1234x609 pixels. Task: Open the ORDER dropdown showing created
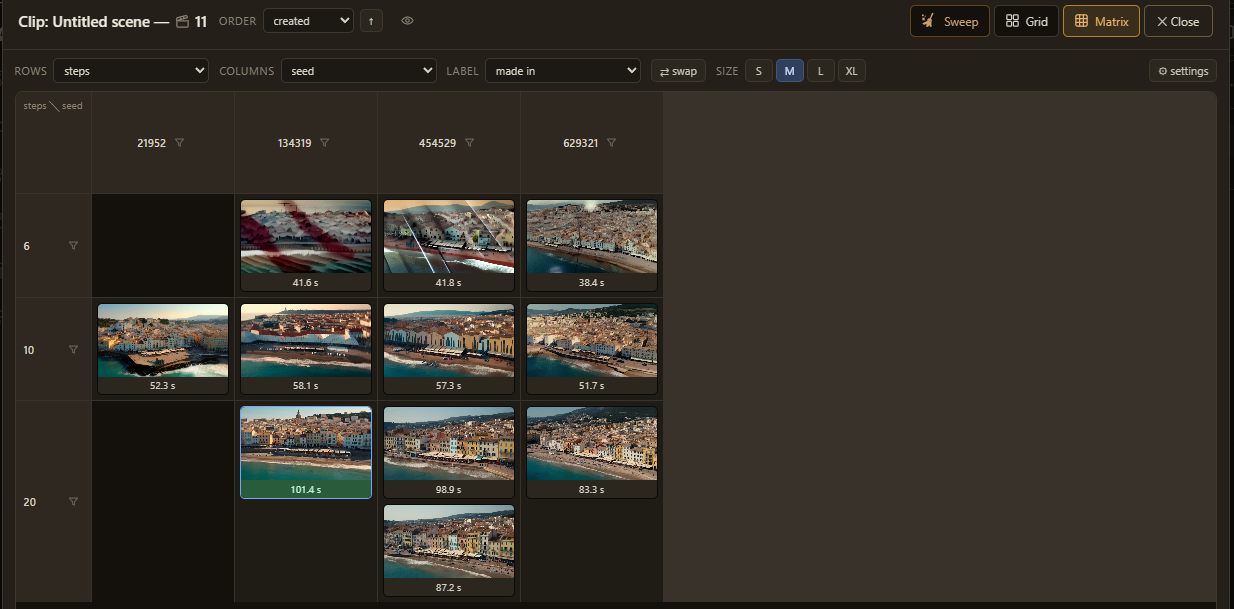[x=308, y=20]
